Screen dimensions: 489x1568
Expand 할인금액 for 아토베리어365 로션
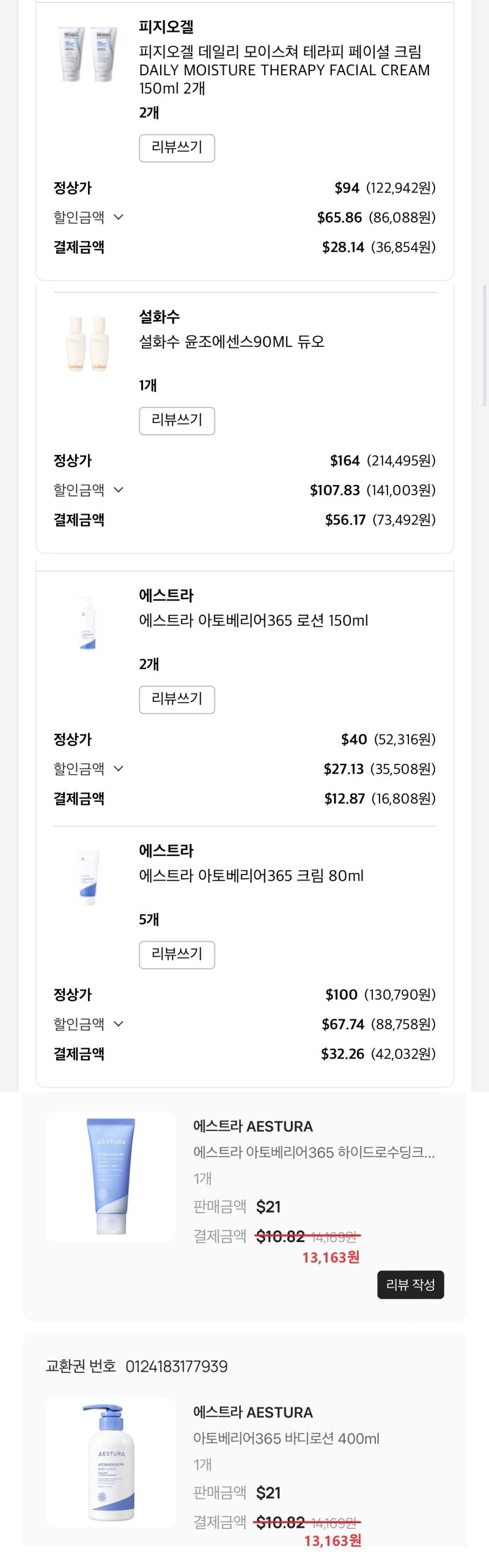click(x=120, y=769)
